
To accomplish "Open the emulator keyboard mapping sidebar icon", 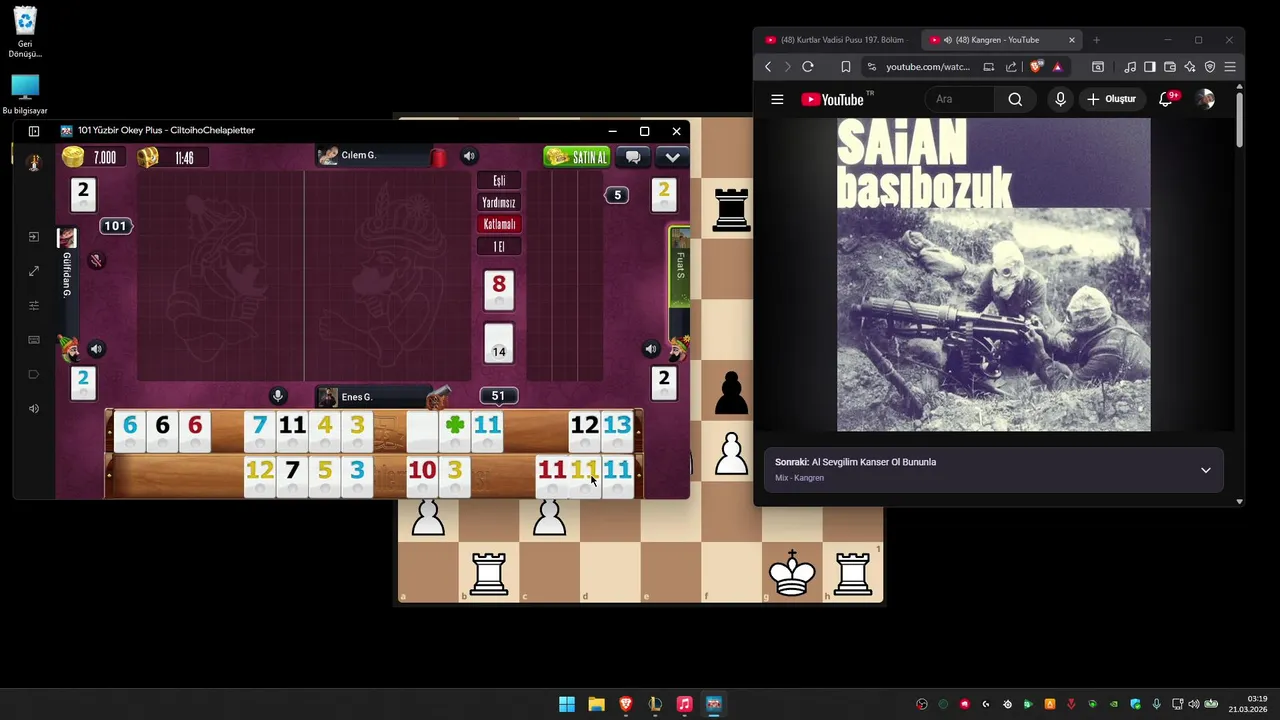I will 34,340.
